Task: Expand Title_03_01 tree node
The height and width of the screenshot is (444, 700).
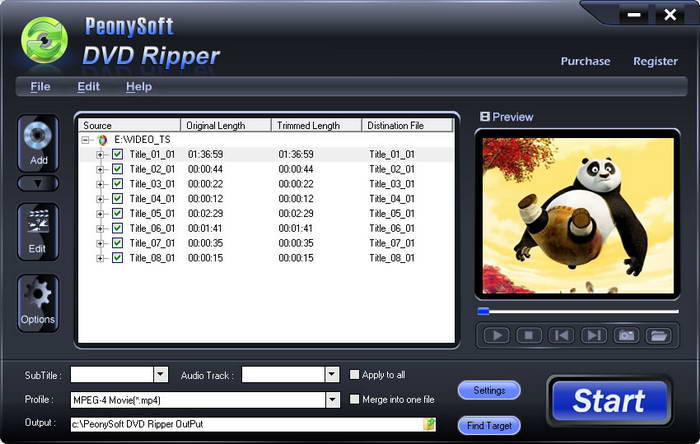Action: (x=100, y=184)
